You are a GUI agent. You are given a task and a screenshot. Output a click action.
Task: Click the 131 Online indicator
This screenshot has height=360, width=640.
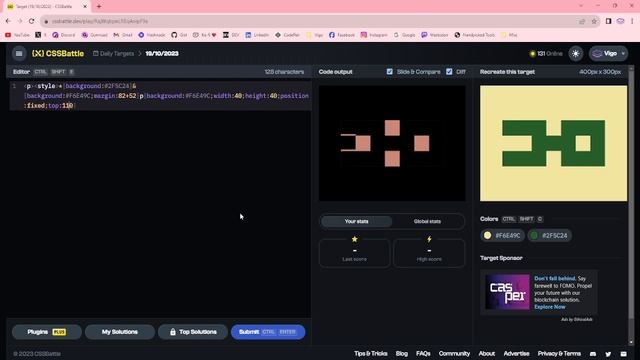(546, 53)
